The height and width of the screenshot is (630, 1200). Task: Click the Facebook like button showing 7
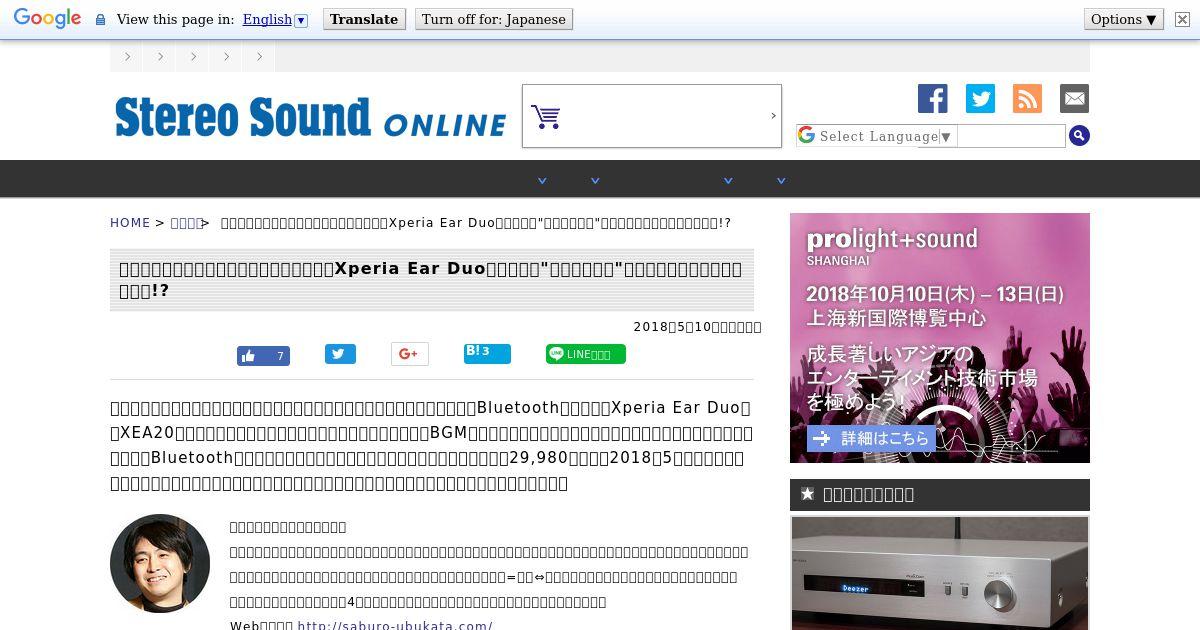point(263,355)
